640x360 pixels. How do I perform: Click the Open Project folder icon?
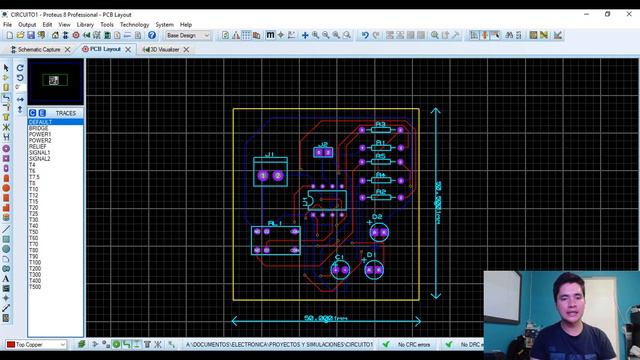pos(20,36)
